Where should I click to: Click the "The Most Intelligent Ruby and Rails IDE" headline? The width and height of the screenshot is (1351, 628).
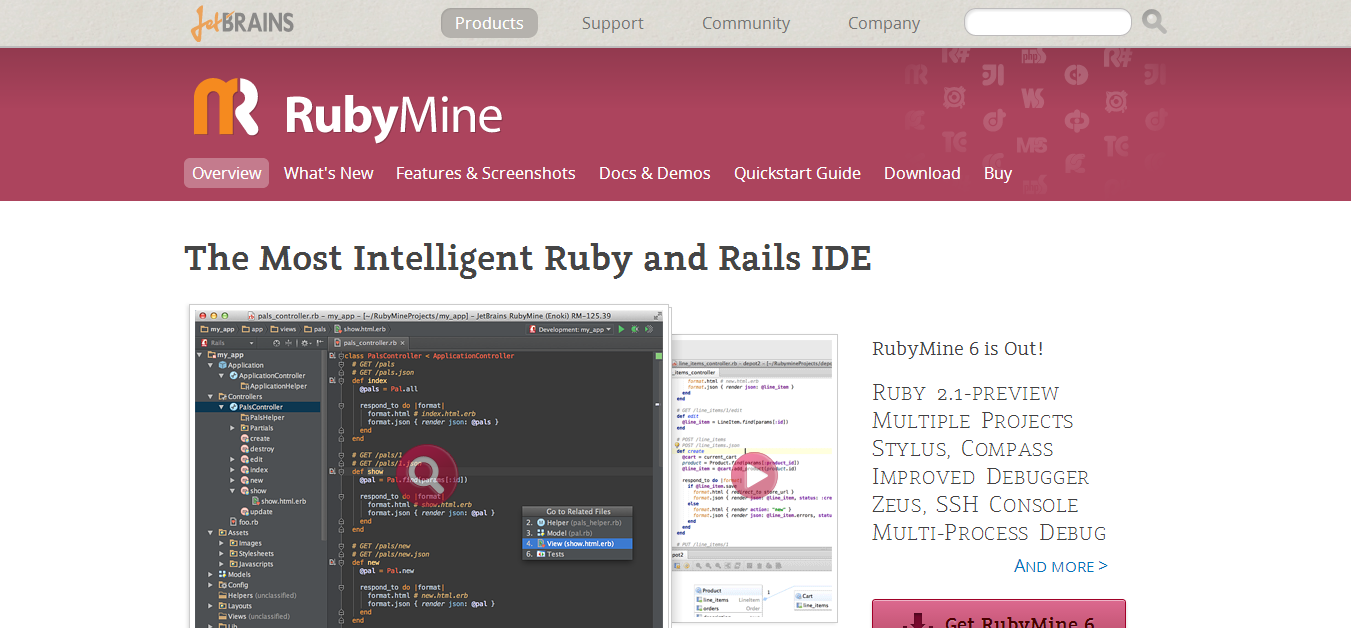[x=528, y=258]
